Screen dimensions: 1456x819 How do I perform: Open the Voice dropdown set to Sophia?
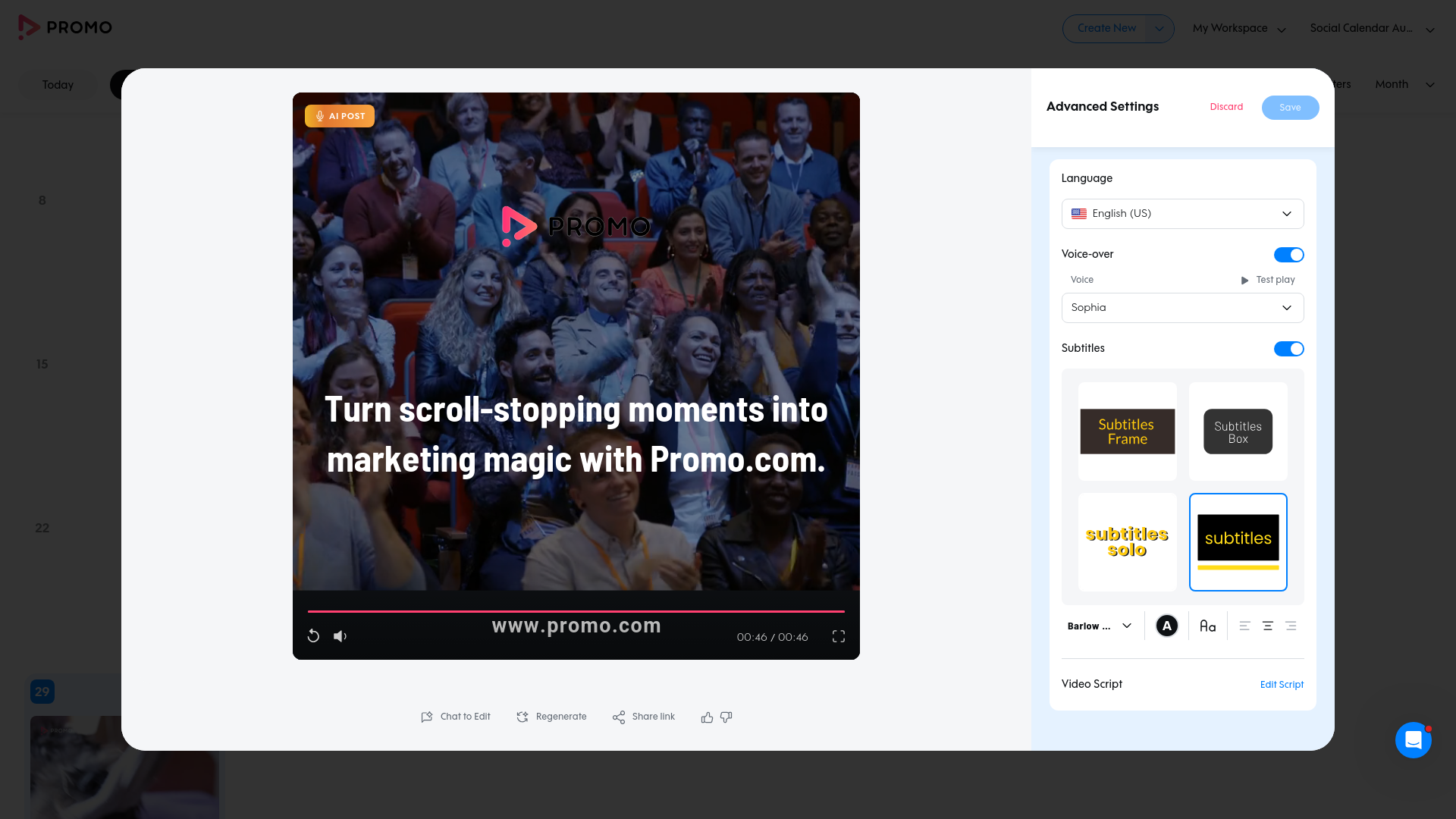pyautogui.click(x=1183, y=308)
